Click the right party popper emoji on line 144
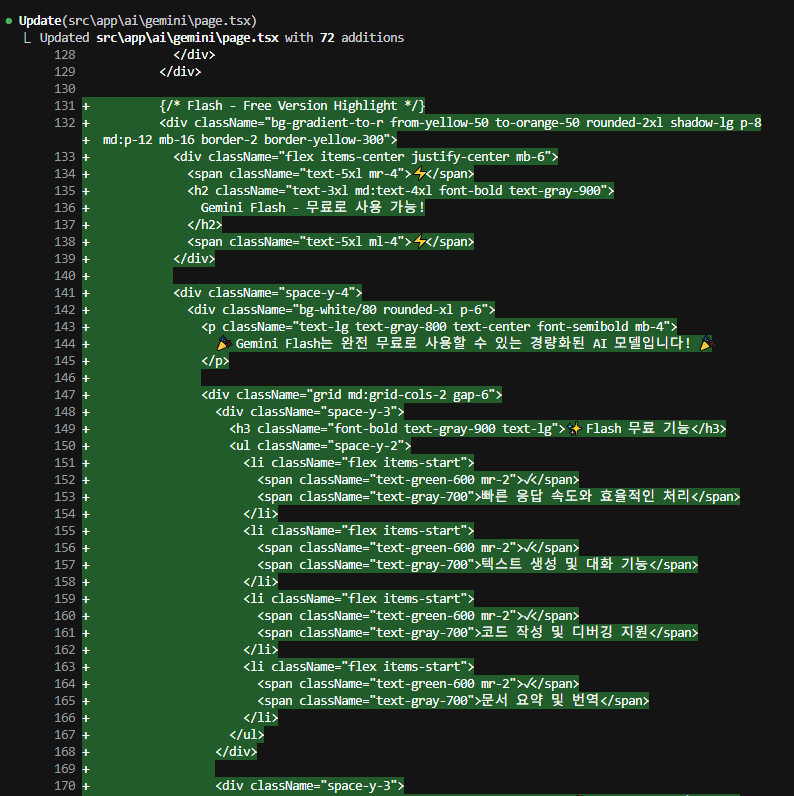This screenshot has width=794, height=796. pos(705,343)
